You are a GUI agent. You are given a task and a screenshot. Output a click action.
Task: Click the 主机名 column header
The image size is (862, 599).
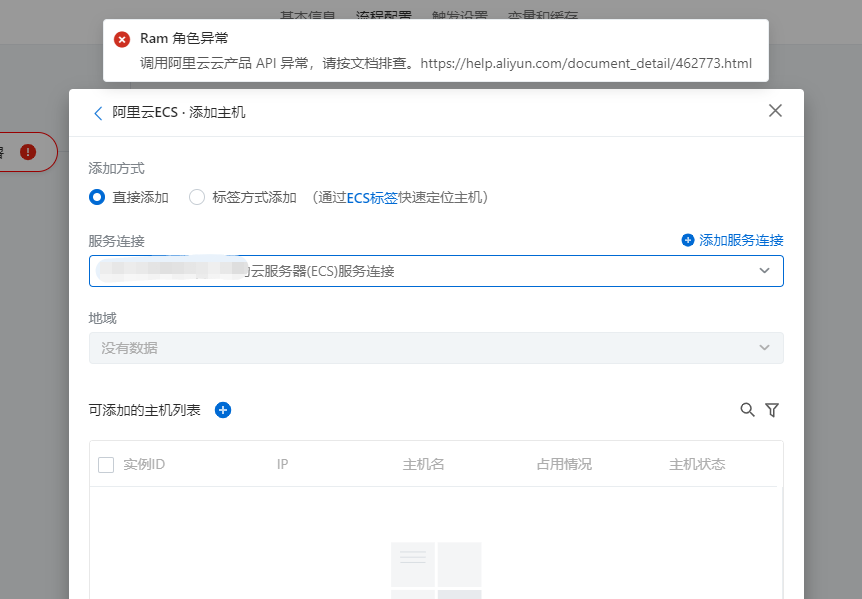coord(423,464)
